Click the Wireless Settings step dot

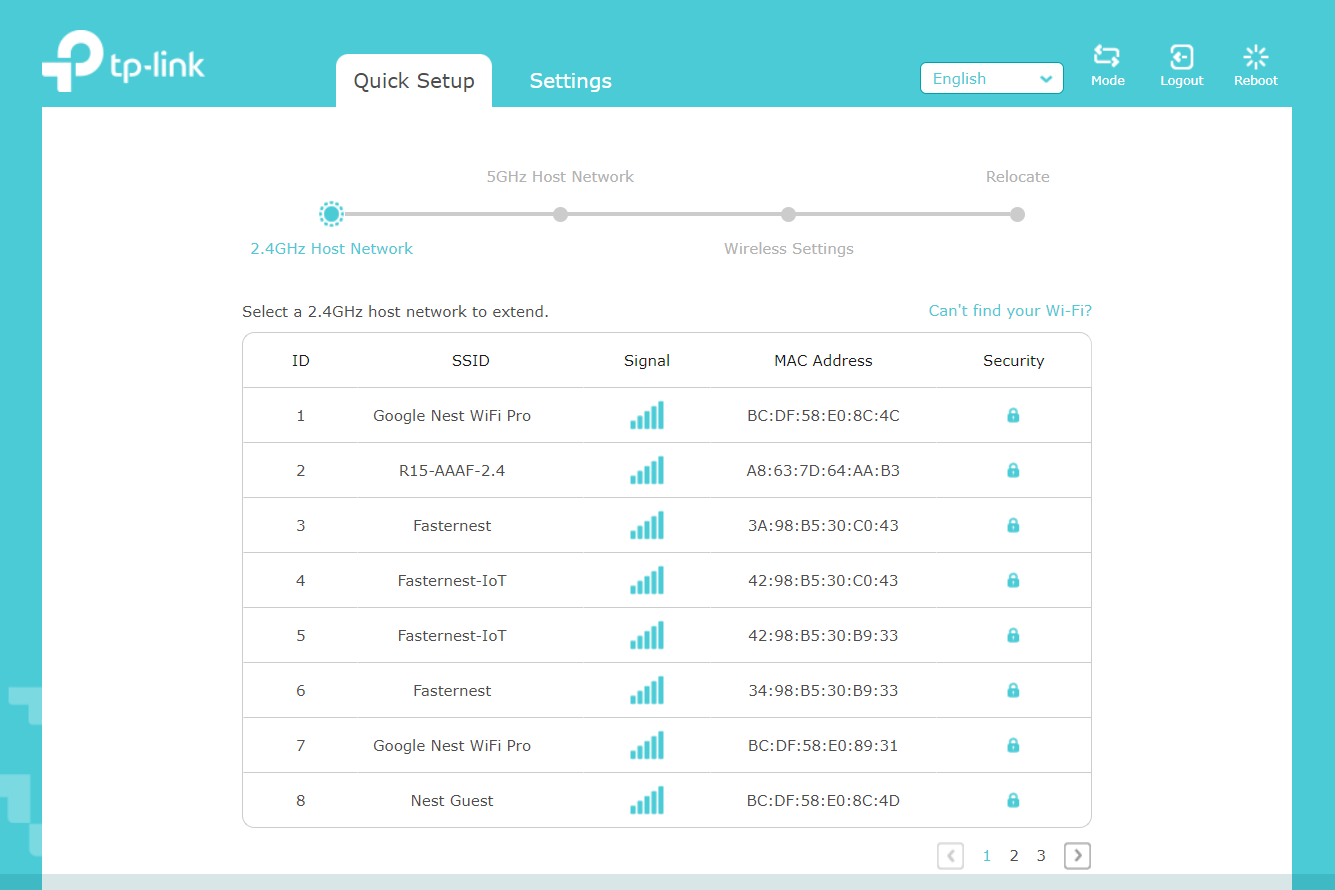(788, 214)
